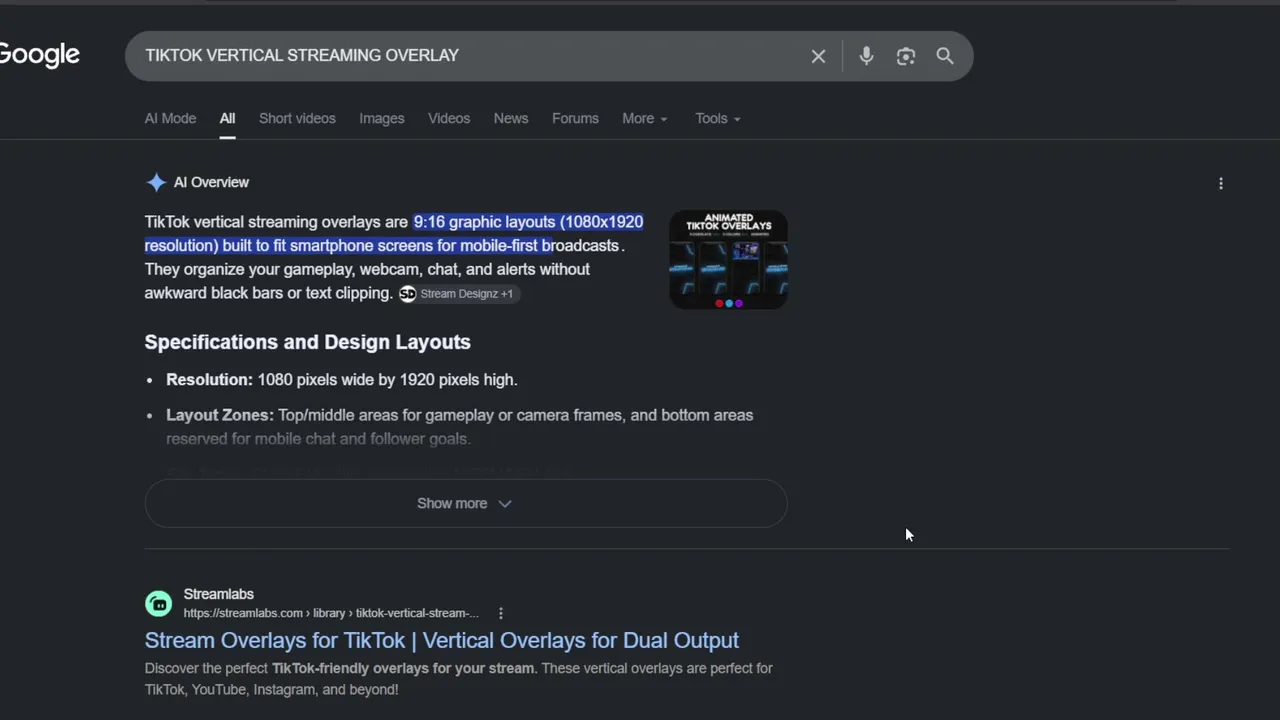The width and height of the screenshot is (1280, 720).
Task: Click the AI Overview sparkle icon
Action: [x=156, y=182]
